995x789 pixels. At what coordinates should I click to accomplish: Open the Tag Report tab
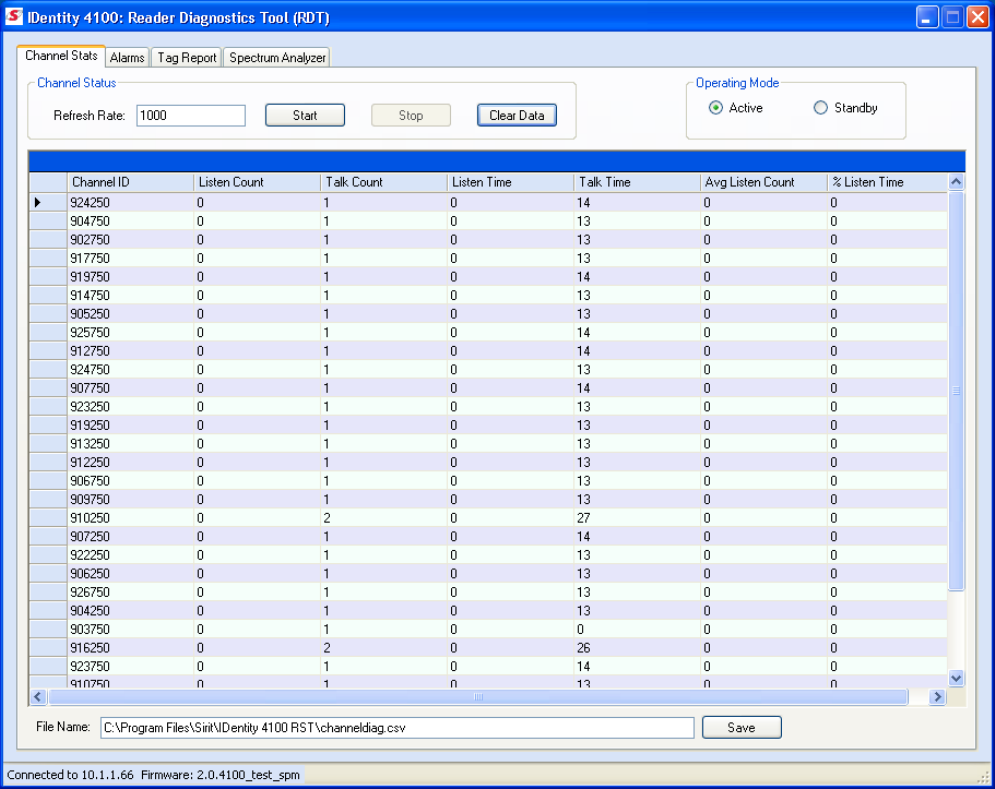[x=187, y=58]
